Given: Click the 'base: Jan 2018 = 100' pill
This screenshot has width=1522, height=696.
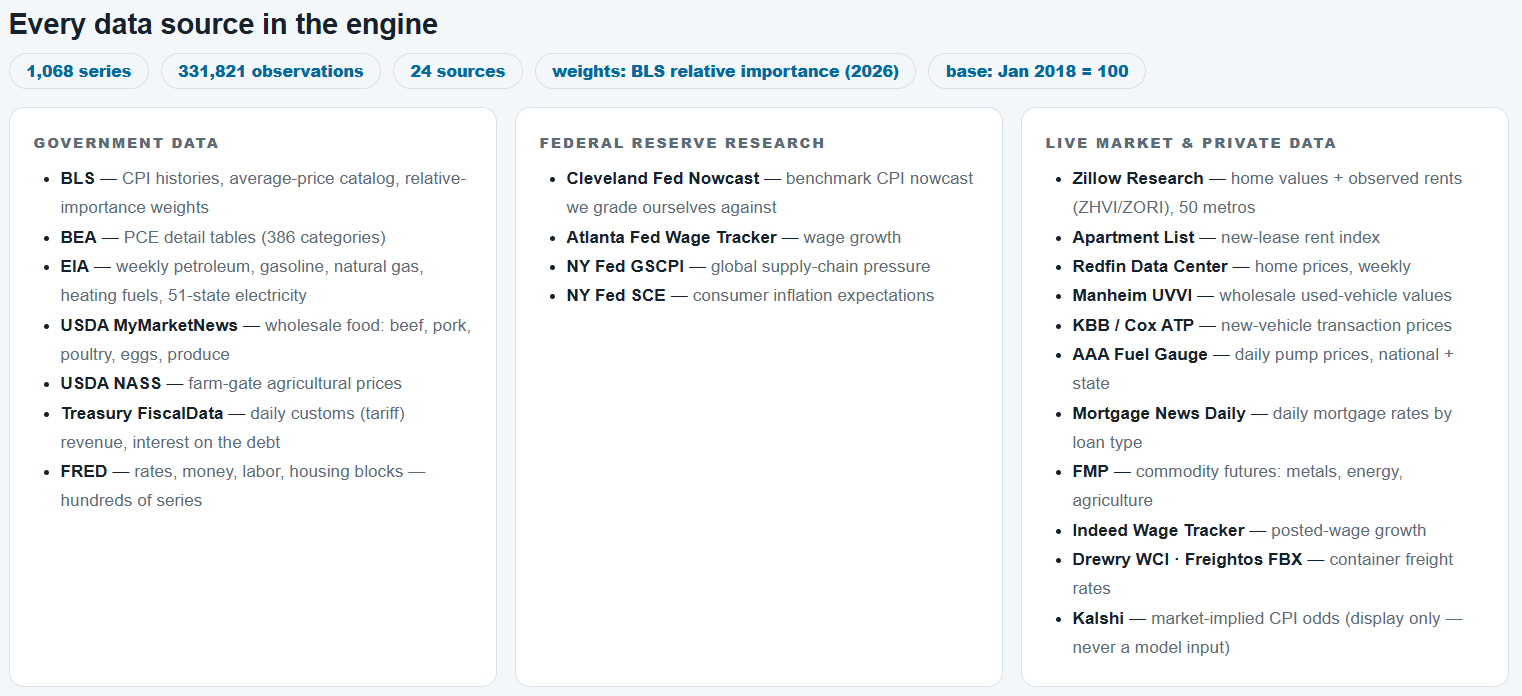Looking at the screenshot, I should click(x=1037, y=71).
